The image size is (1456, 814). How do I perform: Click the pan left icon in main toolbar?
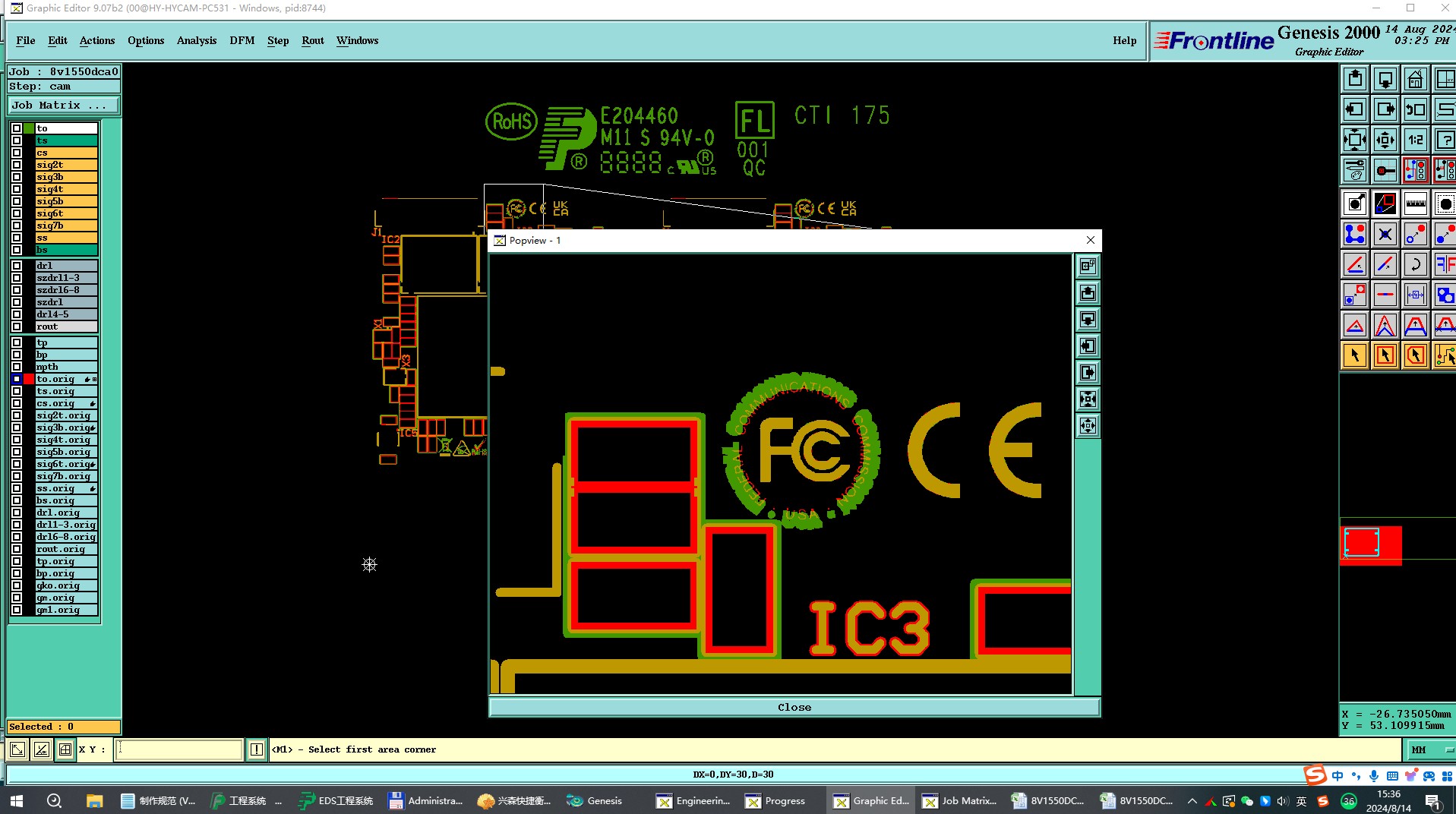pyautogui.click(x=1355, y=109)
